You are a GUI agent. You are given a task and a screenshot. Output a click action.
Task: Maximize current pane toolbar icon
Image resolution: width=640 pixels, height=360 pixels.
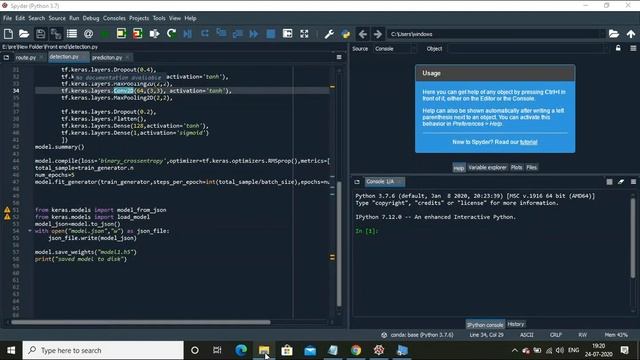[x=287, y=34]
